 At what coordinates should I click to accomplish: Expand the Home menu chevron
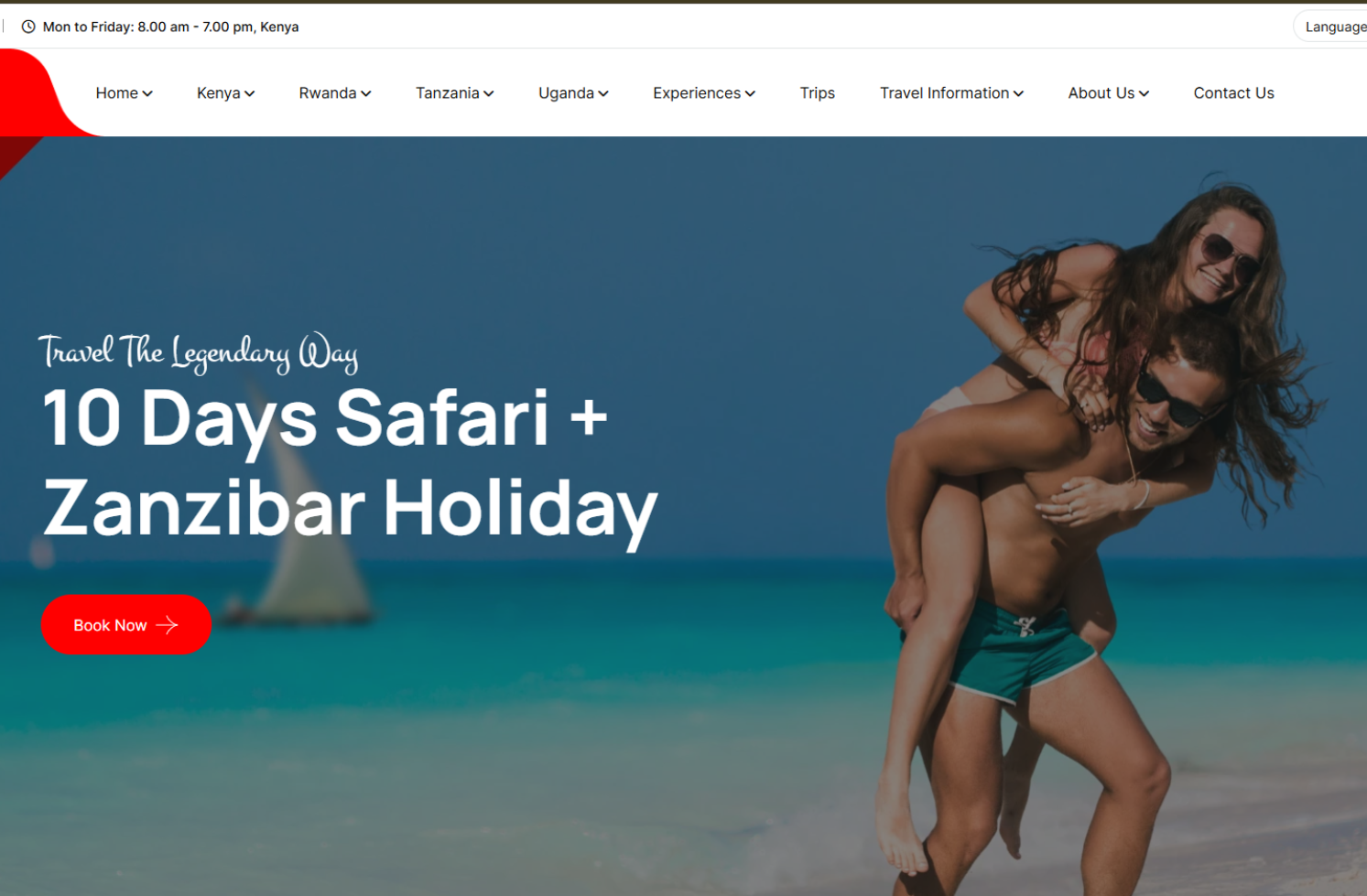pos(147,93)
